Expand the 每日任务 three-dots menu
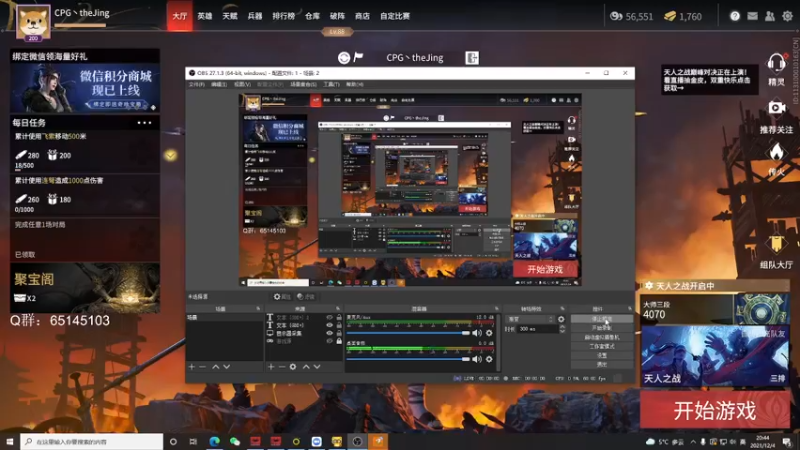Image resolution: width=800 pixels, height=450 pixels. coord(144,123)
